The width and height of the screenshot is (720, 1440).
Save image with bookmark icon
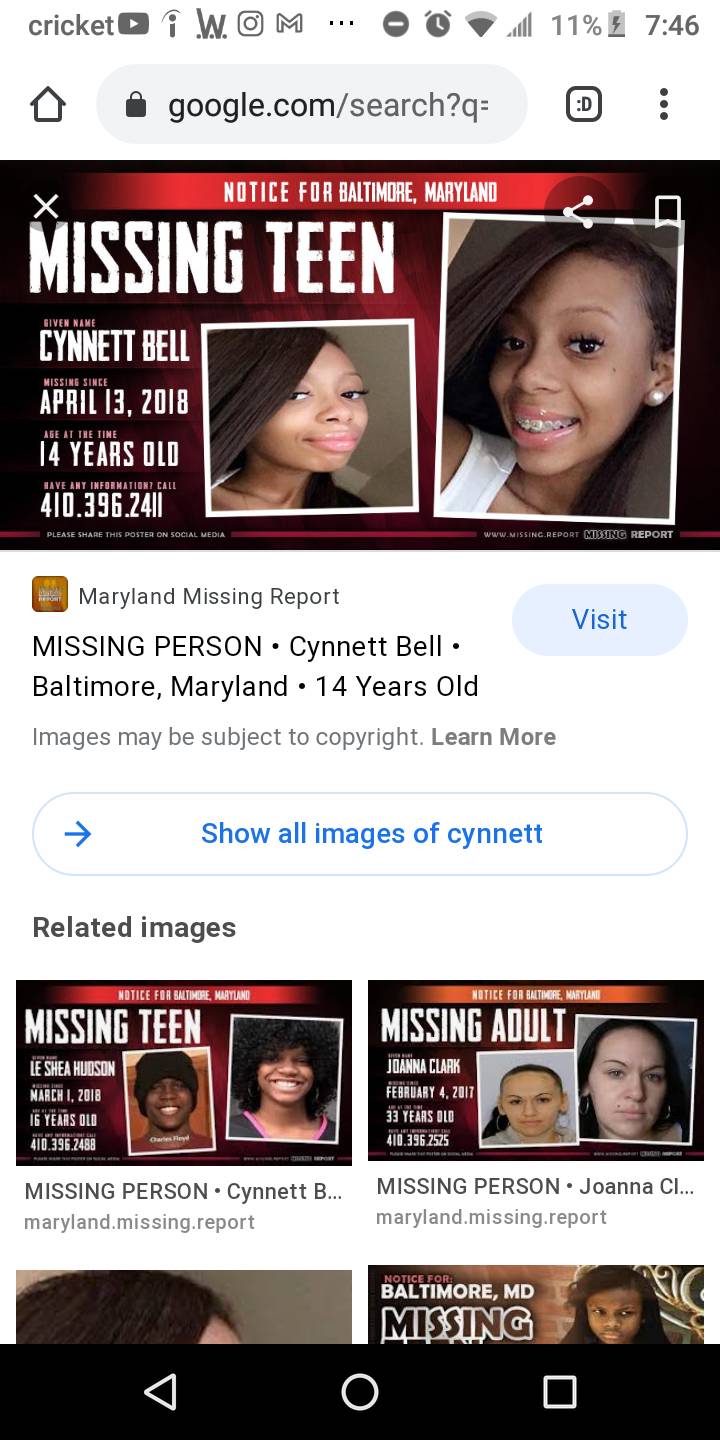(x=667, y=211)
